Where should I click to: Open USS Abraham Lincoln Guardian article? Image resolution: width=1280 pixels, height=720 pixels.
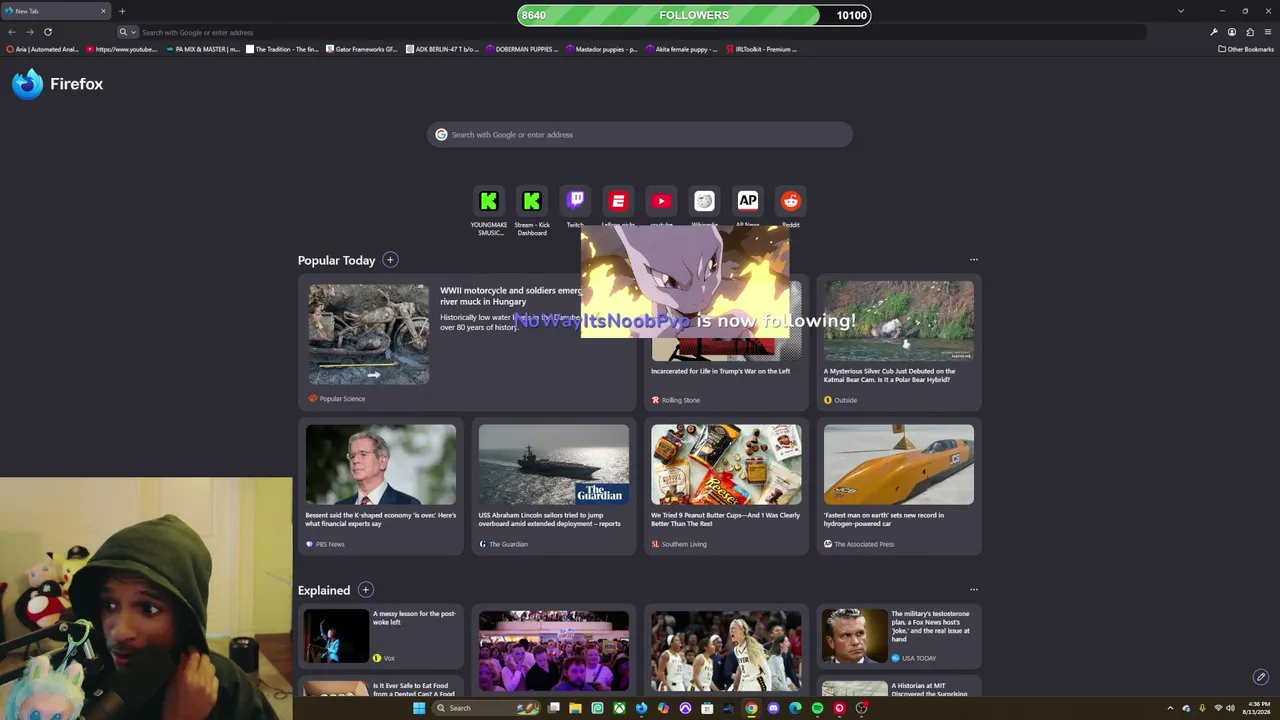(x=554, y=487)
